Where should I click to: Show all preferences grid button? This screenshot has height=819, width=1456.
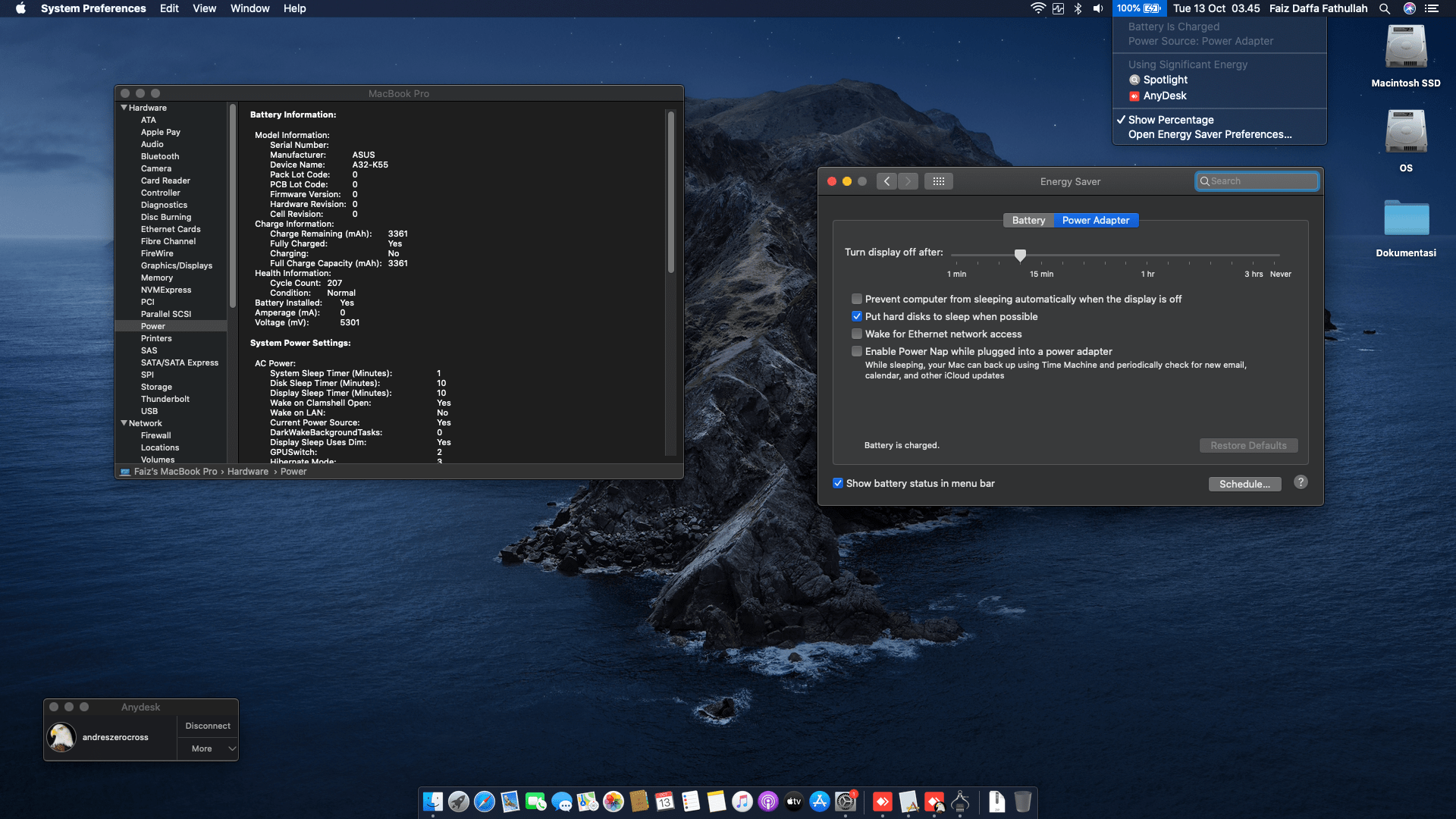[x=939, y=181]
